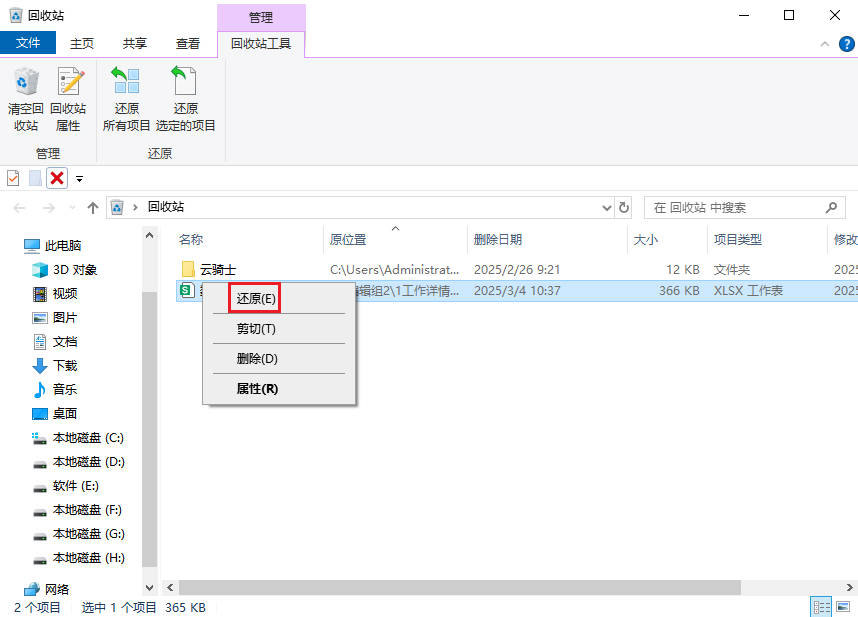Open 本地磁盘 (C:) drive
The height and width of the screenshot is (617, 858).
(x=78, y=438)
